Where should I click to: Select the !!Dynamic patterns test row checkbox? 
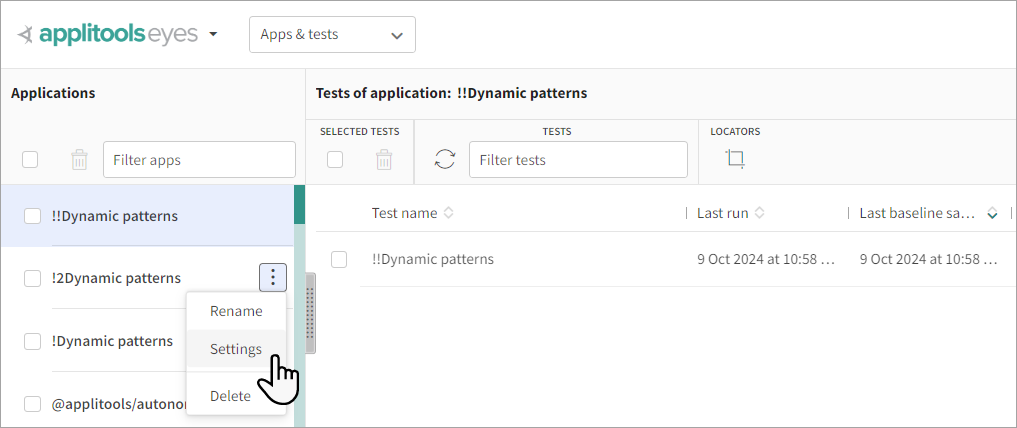tap(339, 260)
